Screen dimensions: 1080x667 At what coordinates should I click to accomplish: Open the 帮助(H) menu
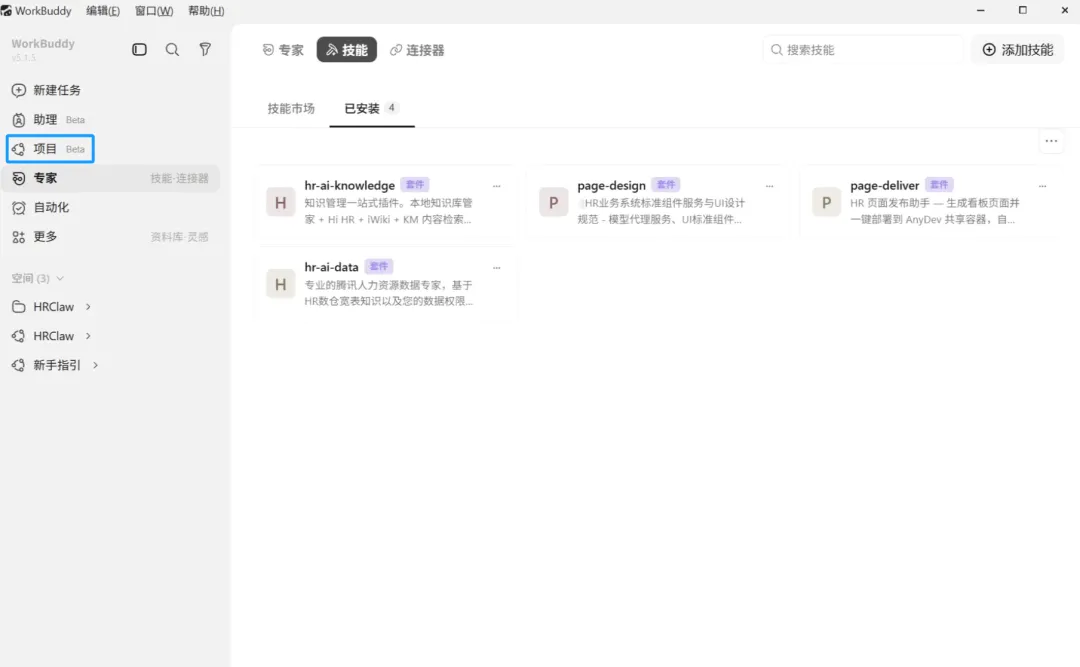pos(206,11)
